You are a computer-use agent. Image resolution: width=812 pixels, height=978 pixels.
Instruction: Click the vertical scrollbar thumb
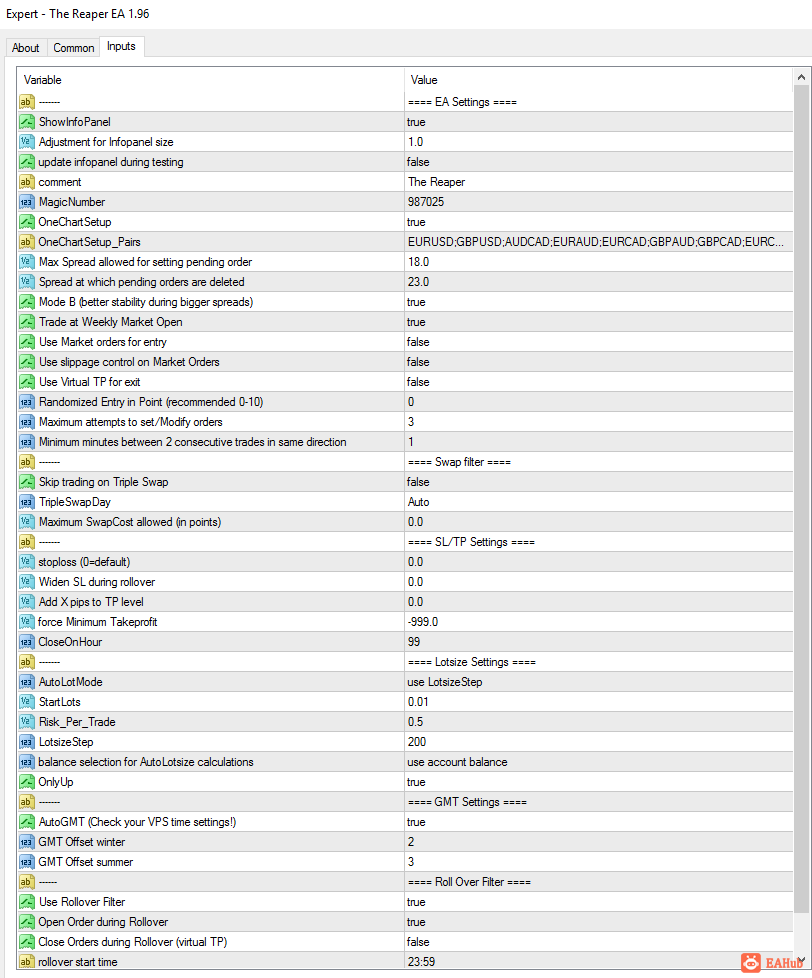point(801,499)
